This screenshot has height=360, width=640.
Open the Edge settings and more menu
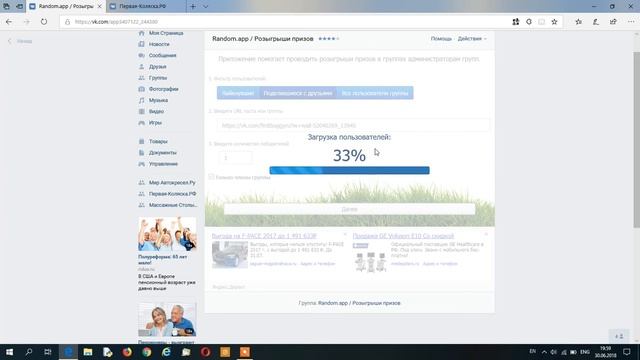[631, 22]
